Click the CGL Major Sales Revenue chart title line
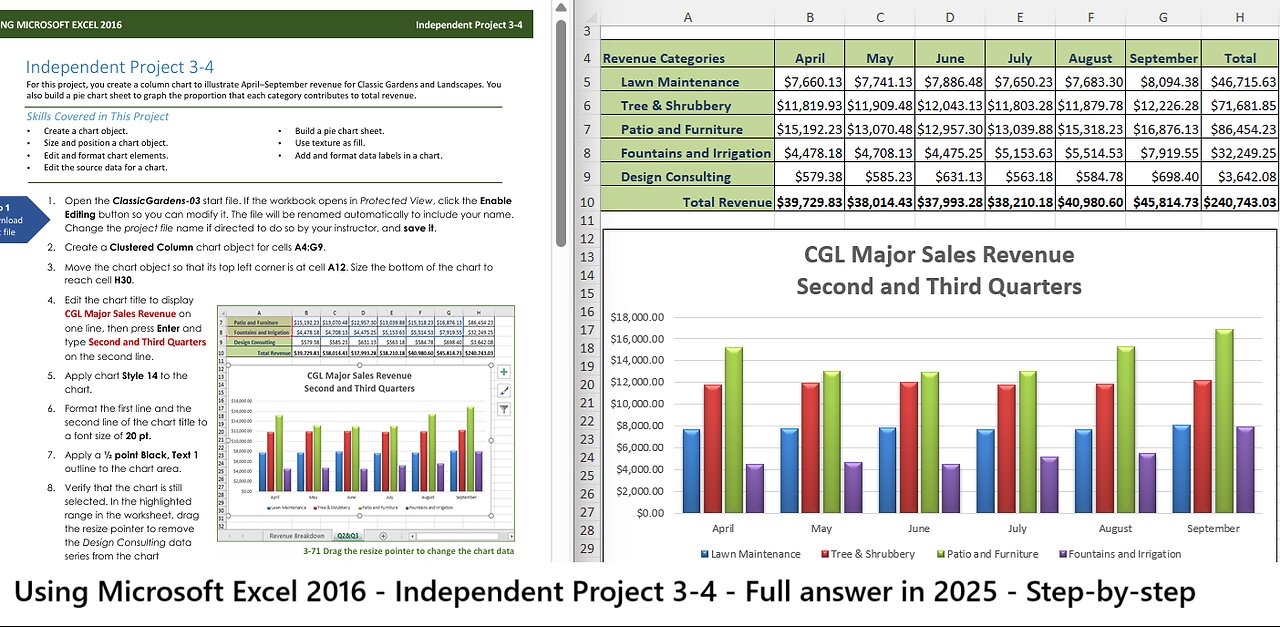Screen dimensions: 1280x627 tap(939, 255)
